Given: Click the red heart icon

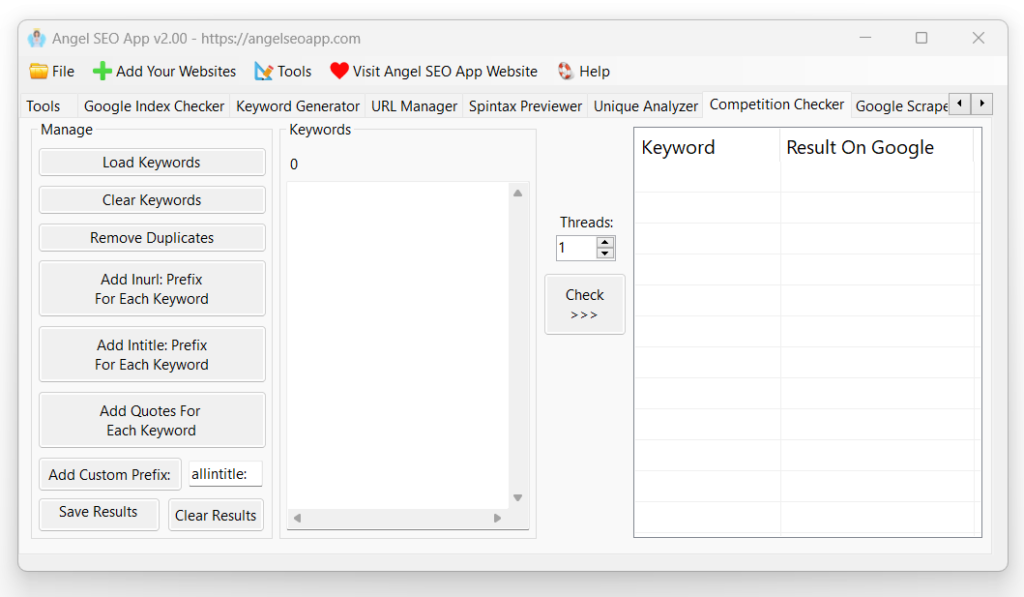Looking at the screenshot, I should [339, 71].
